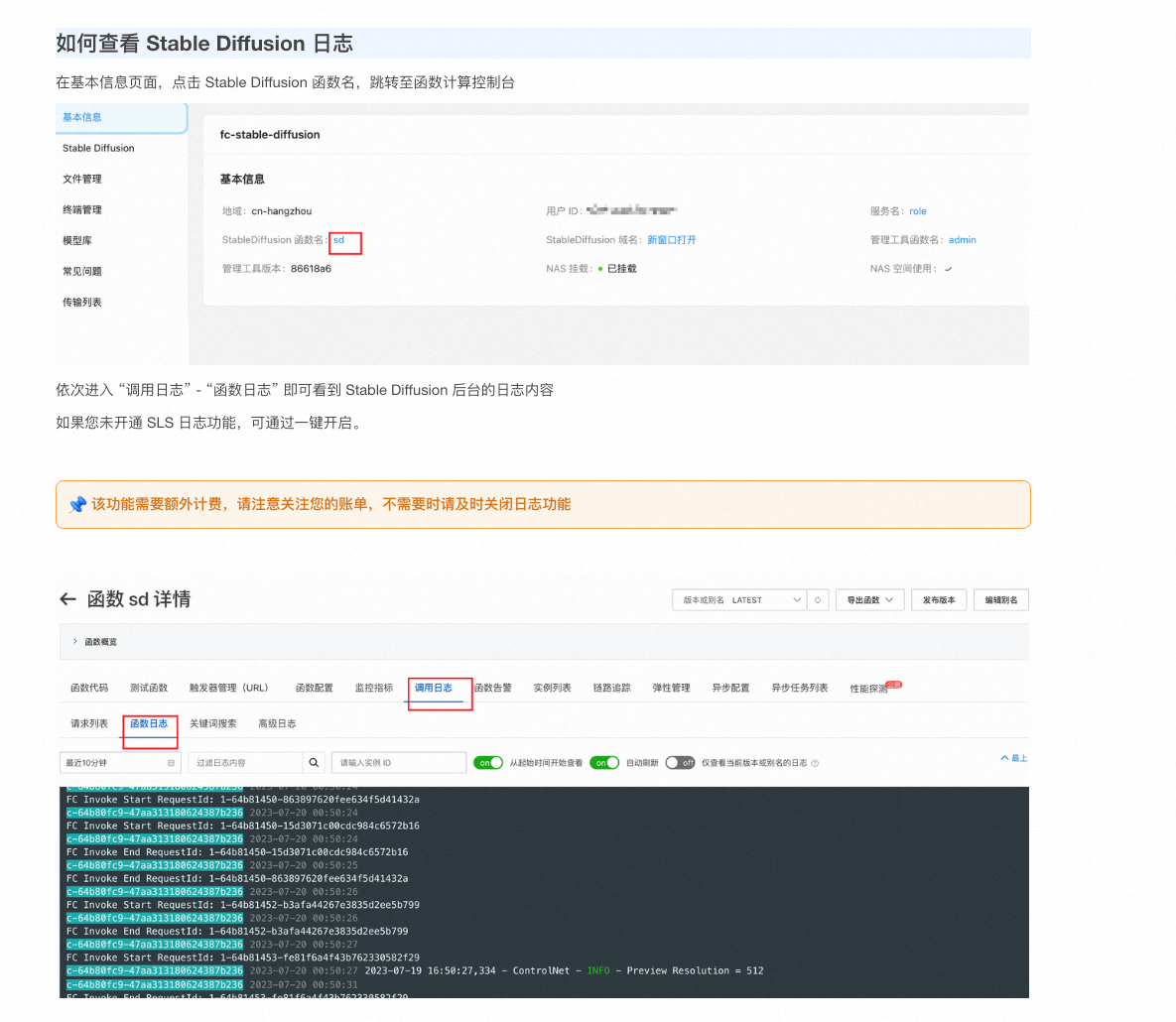Viewport: 1176px width, 1022px height.
Task: Click the version value 86618a6
Action: tap(311, 269)
